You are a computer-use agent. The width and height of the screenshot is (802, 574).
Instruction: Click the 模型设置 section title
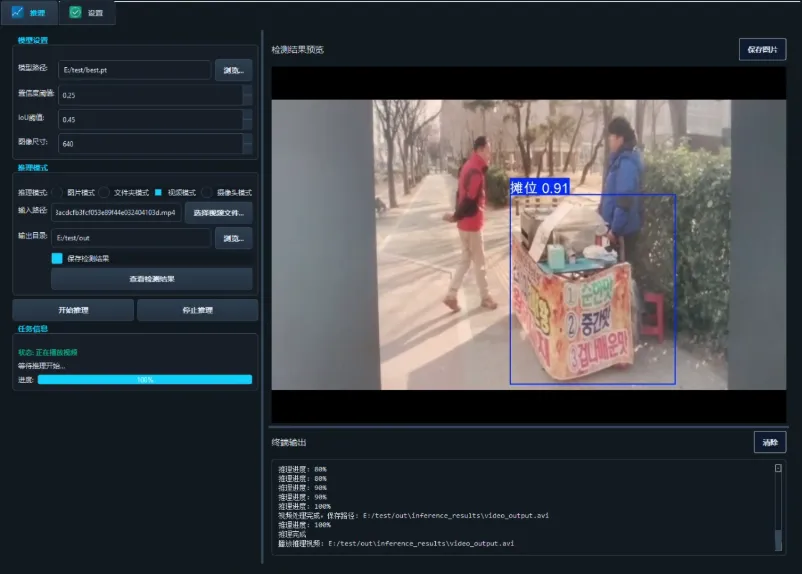33,40
